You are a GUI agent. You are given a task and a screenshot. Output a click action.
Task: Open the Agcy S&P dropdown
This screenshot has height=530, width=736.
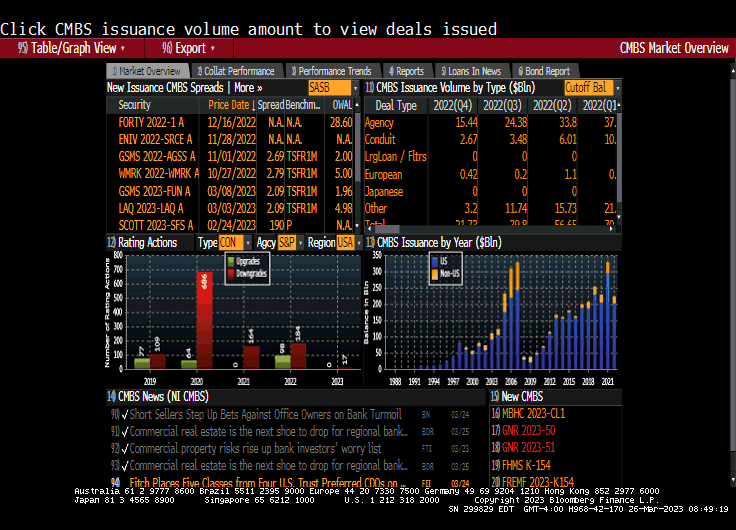(289, 243)
